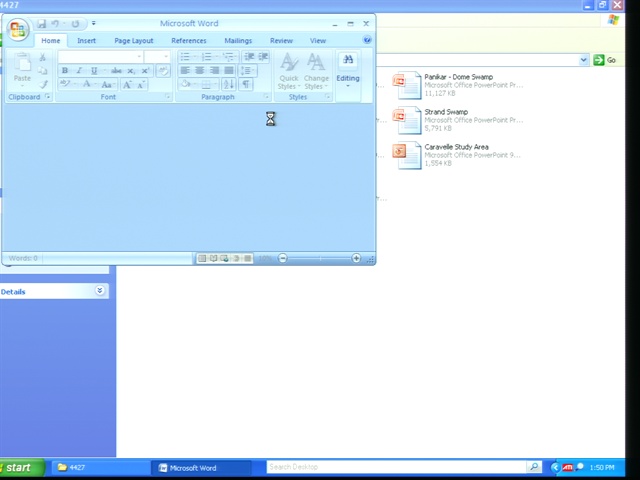The width and height of the screenshot is (640, 480).
Task: Click the Redo icon in Quick Access Toolbar
Action: click(x=75, y=24)
